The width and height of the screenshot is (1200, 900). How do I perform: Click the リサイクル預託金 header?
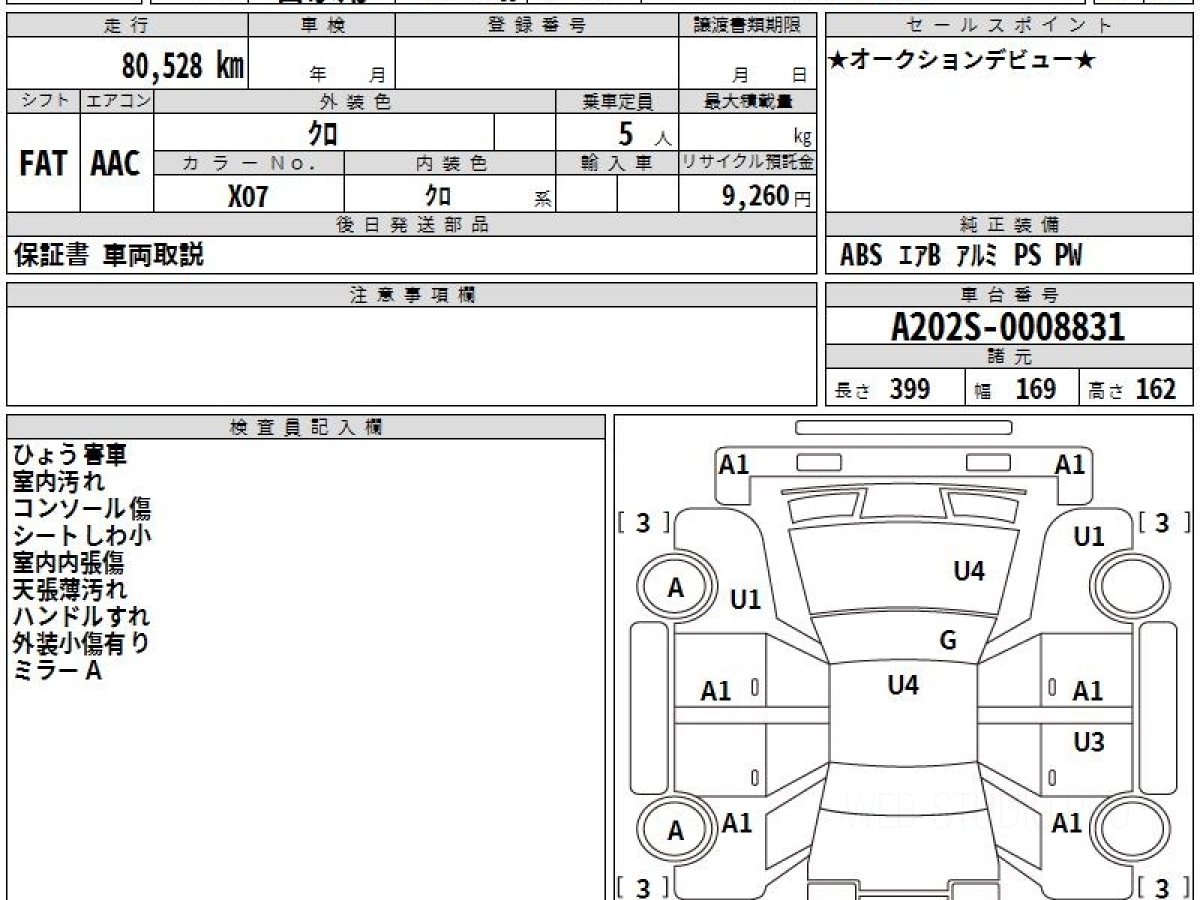(x=747, y=163)
